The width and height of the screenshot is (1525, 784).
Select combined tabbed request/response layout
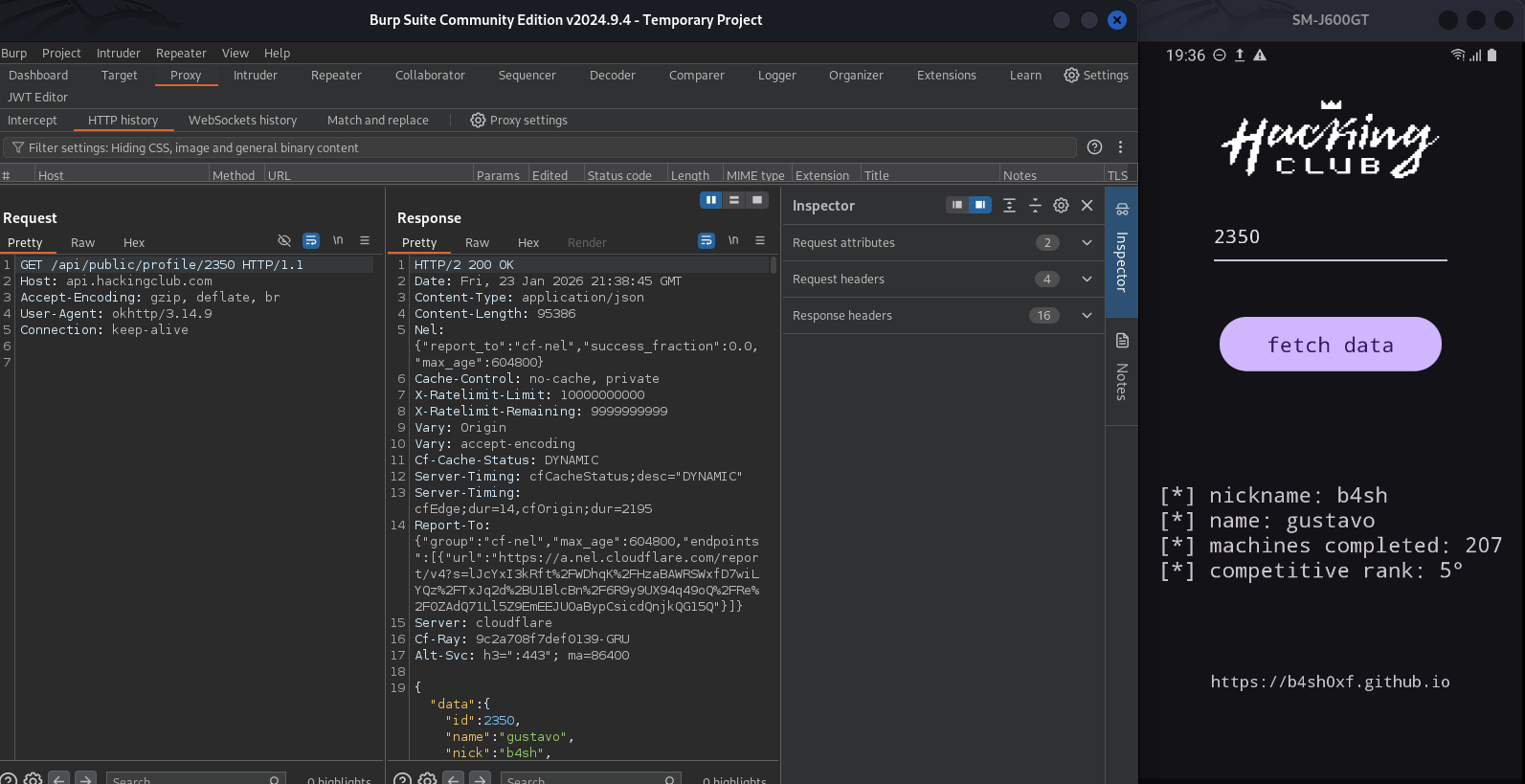(x=757, y=200)
